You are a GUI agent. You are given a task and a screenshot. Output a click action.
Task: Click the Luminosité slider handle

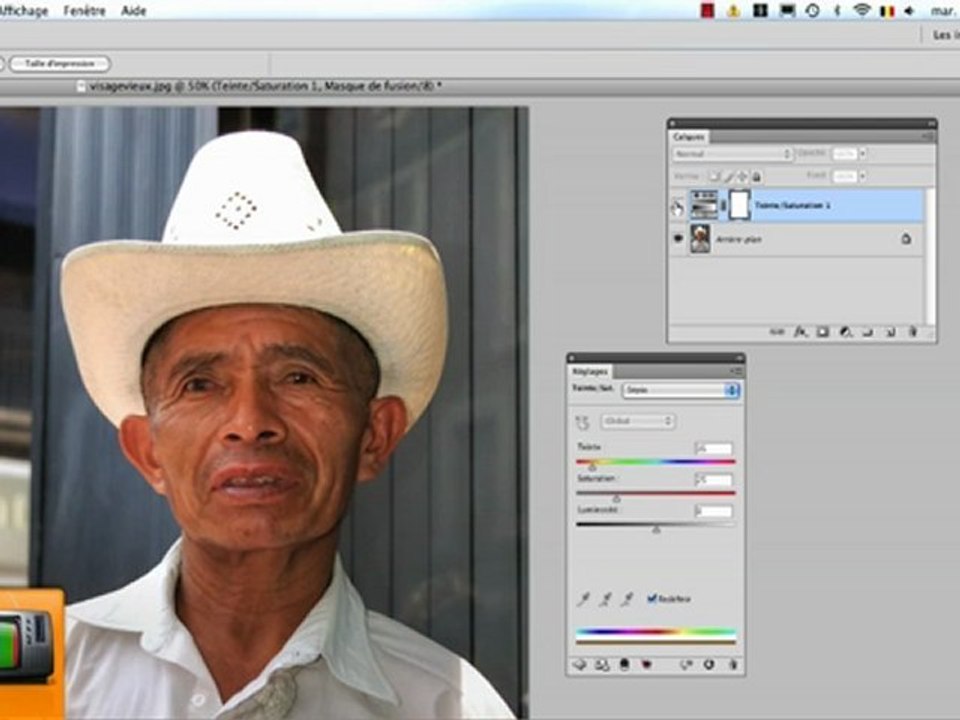click(x=656, y=530)
